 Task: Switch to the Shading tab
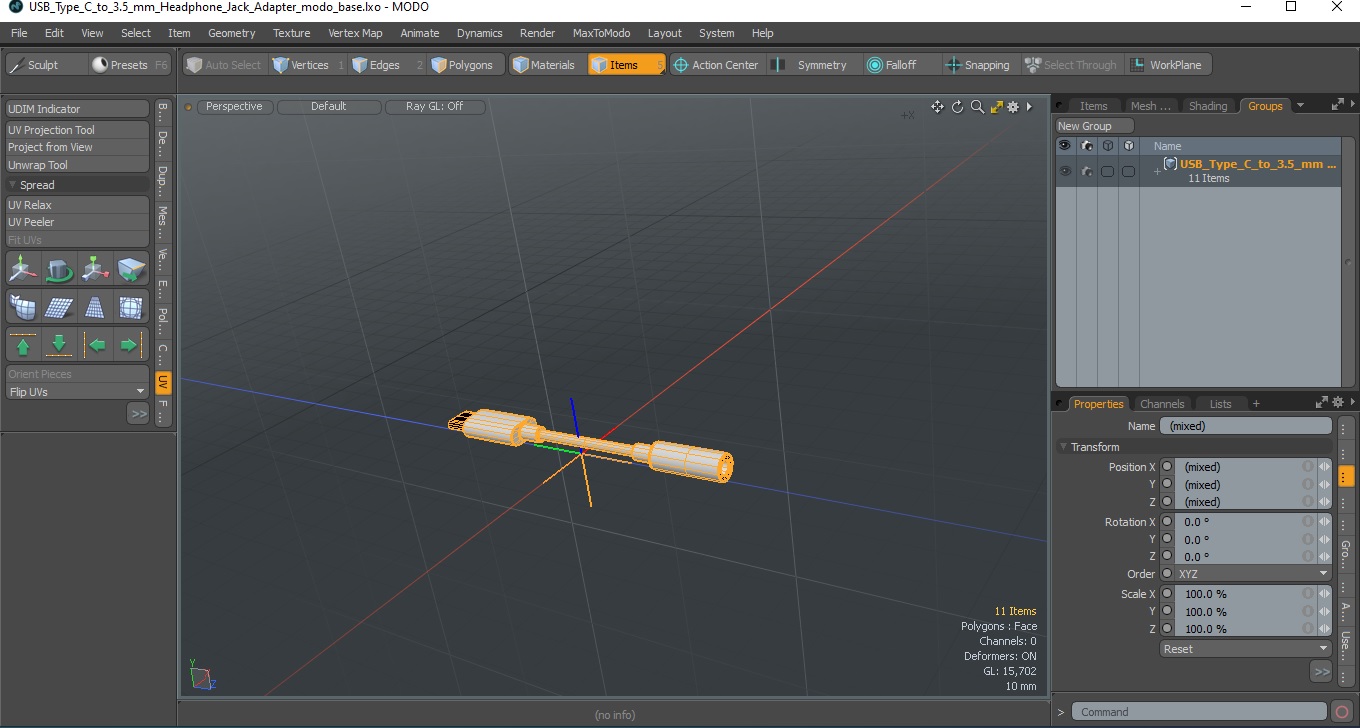tap(1208, 106)
